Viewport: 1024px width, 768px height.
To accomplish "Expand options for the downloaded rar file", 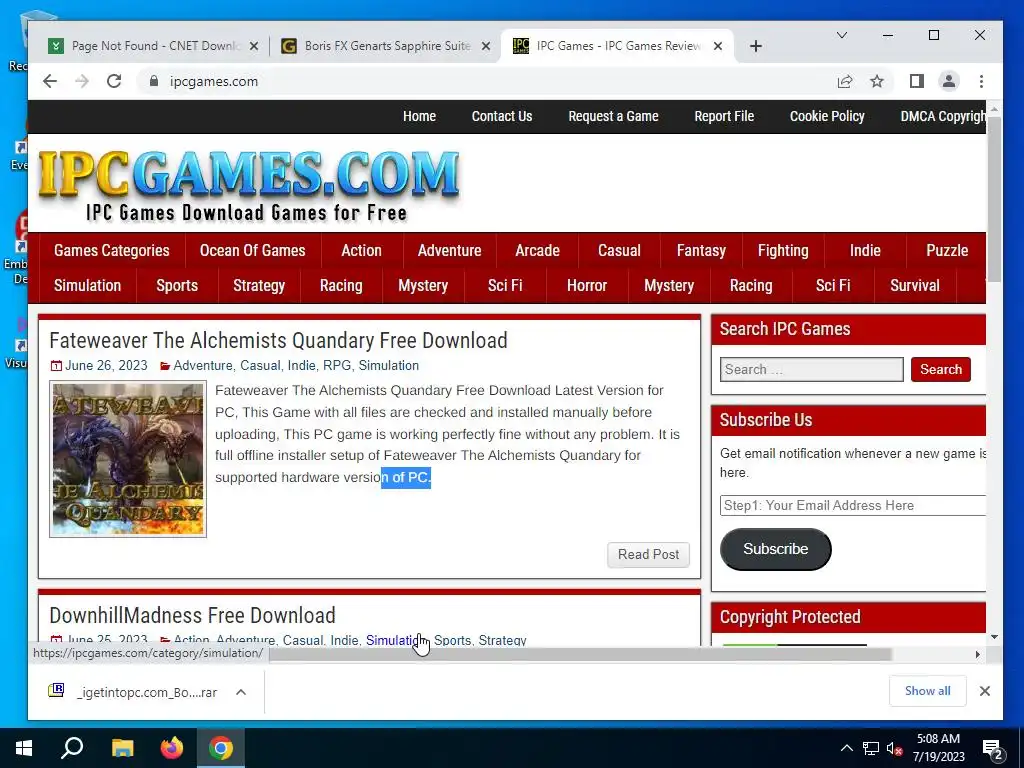I will click(x=241, y=692).
